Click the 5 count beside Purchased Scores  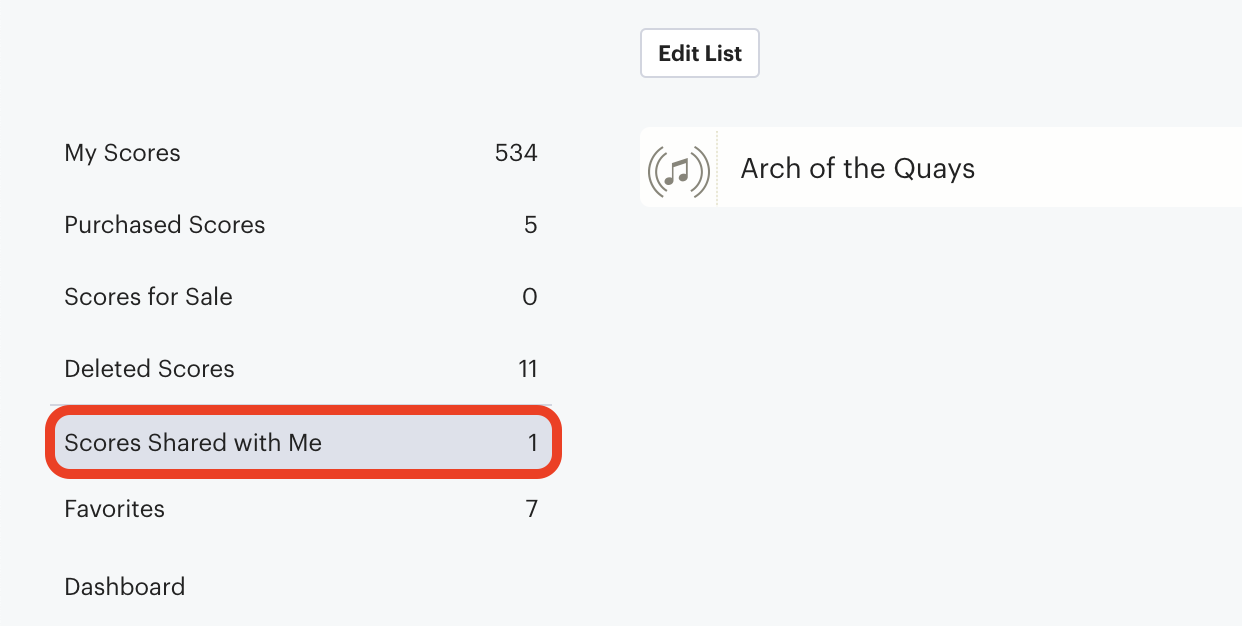[x=531, y=225]
